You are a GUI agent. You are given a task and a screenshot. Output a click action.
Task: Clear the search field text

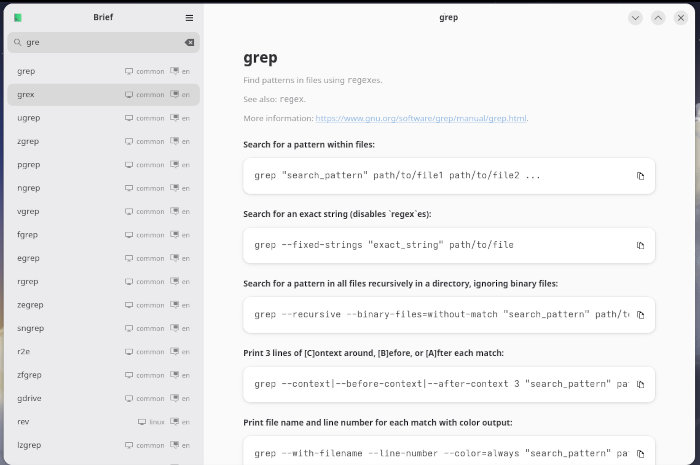click(189, 43)
